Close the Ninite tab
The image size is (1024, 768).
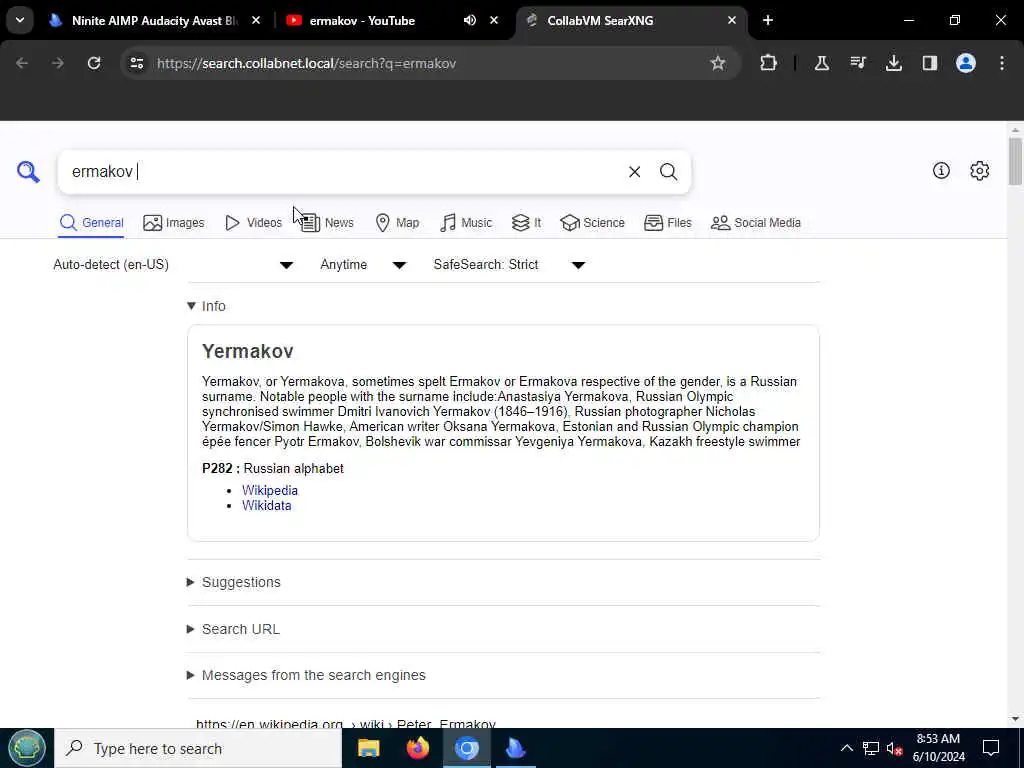click(256, 21)
